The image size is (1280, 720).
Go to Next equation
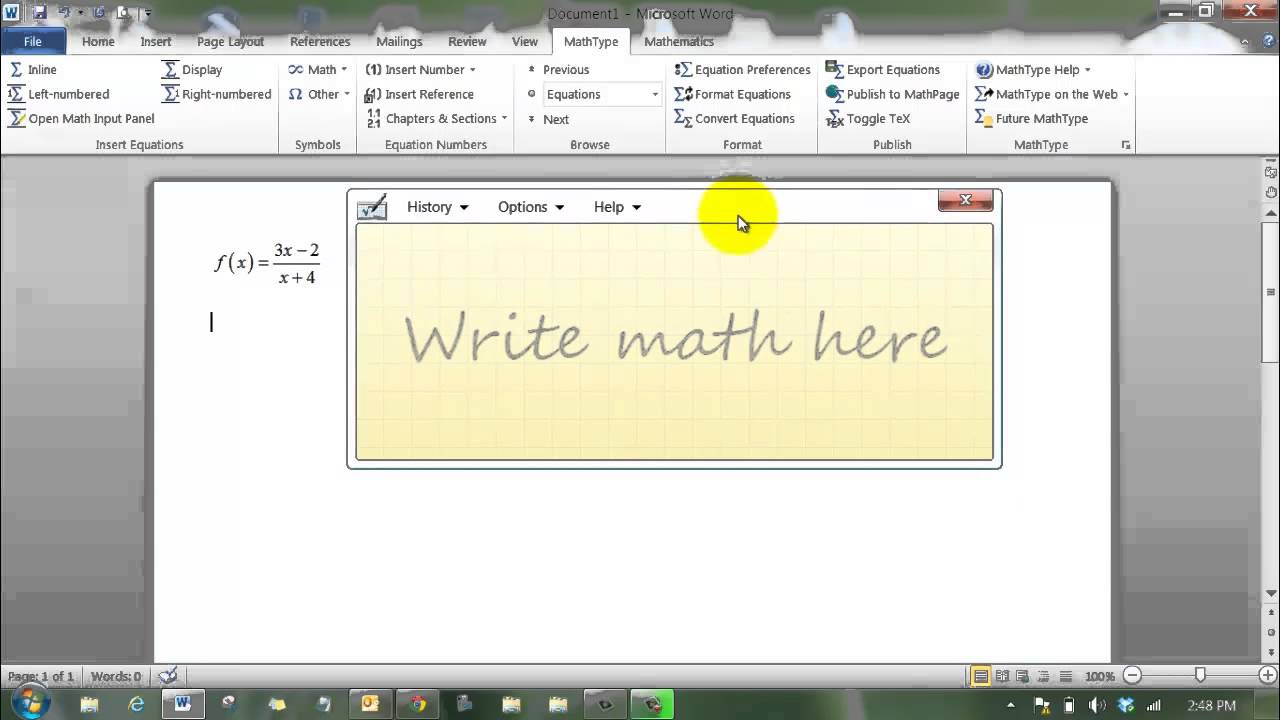coord(548,119)
